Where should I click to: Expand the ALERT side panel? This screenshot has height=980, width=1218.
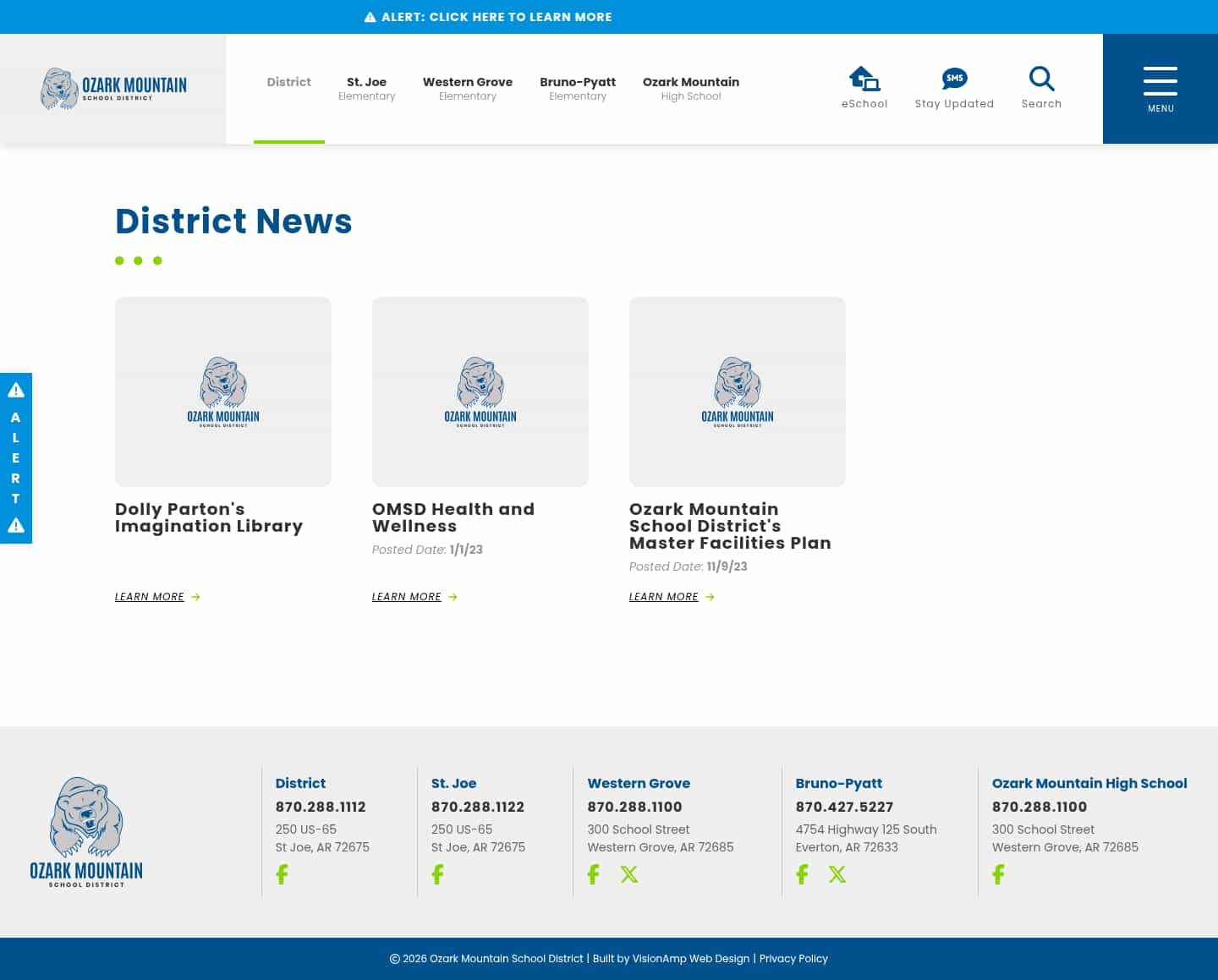[15, 457]
